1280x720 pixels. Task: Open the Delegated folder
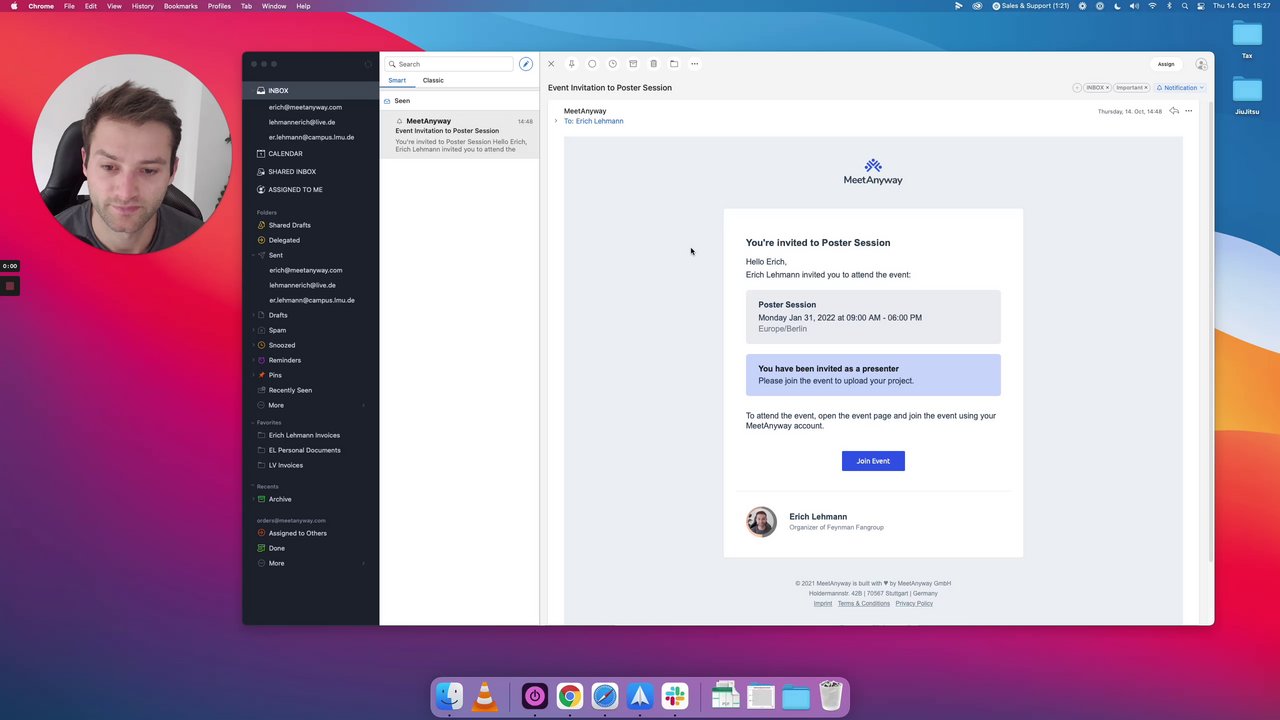(x=284, y=240)
